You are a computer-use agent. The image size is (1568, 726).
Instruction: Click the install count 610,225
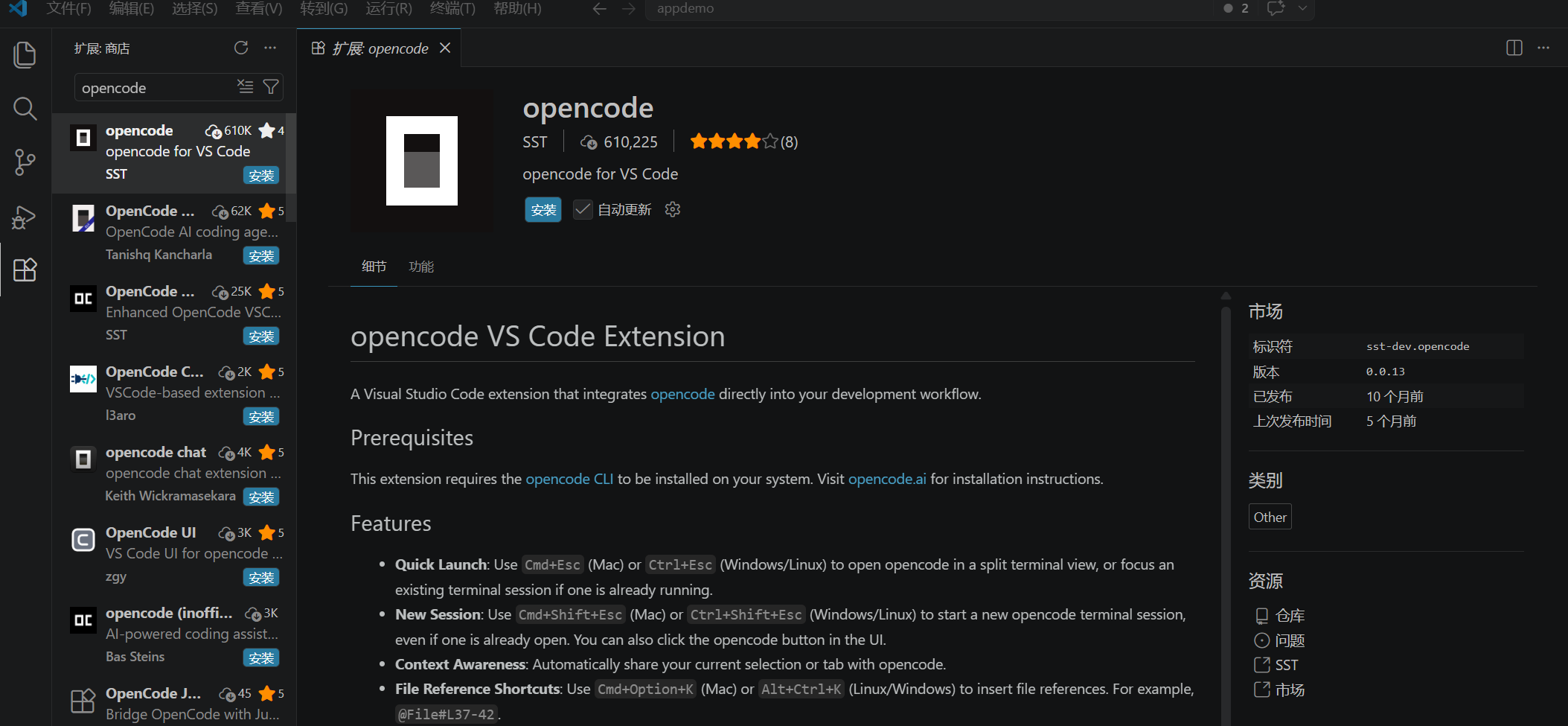[x=619, y=141]
